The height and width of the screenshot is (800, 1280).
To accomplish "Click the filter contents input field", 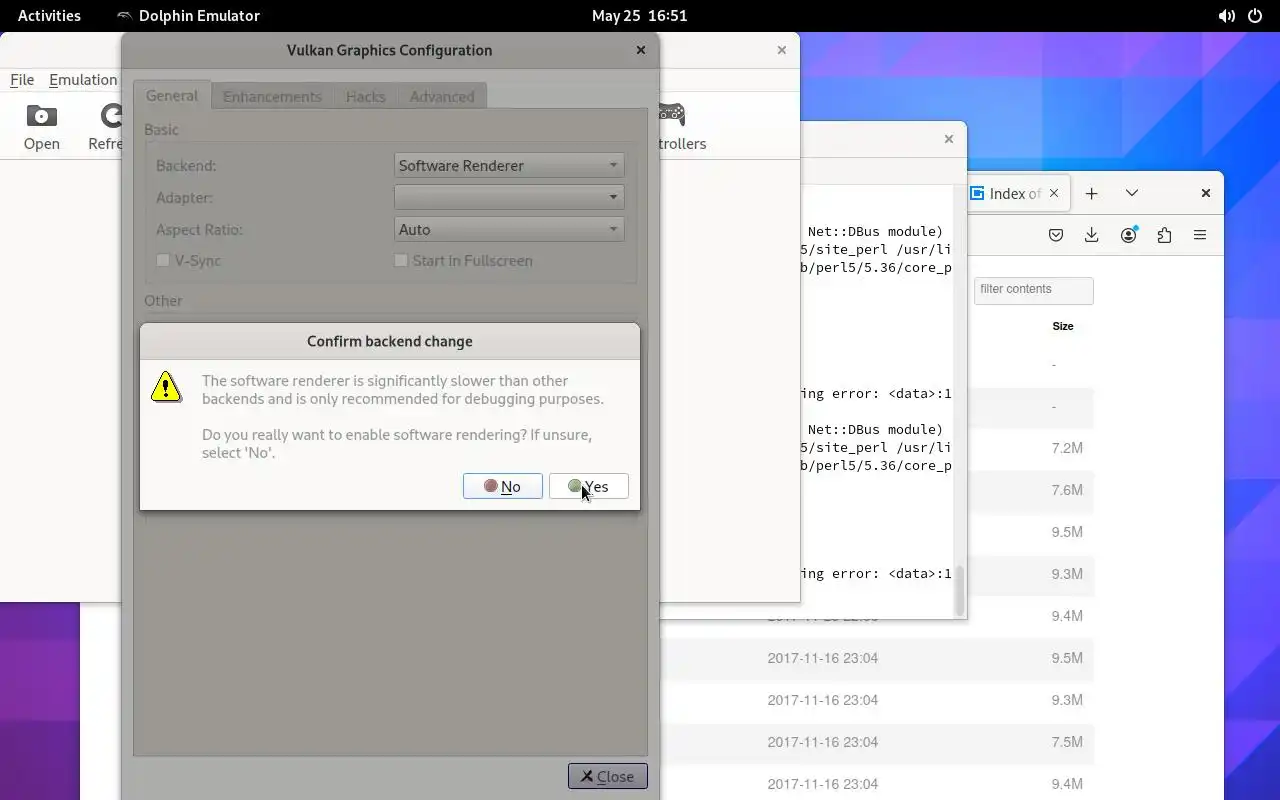I will point(1033,290).
